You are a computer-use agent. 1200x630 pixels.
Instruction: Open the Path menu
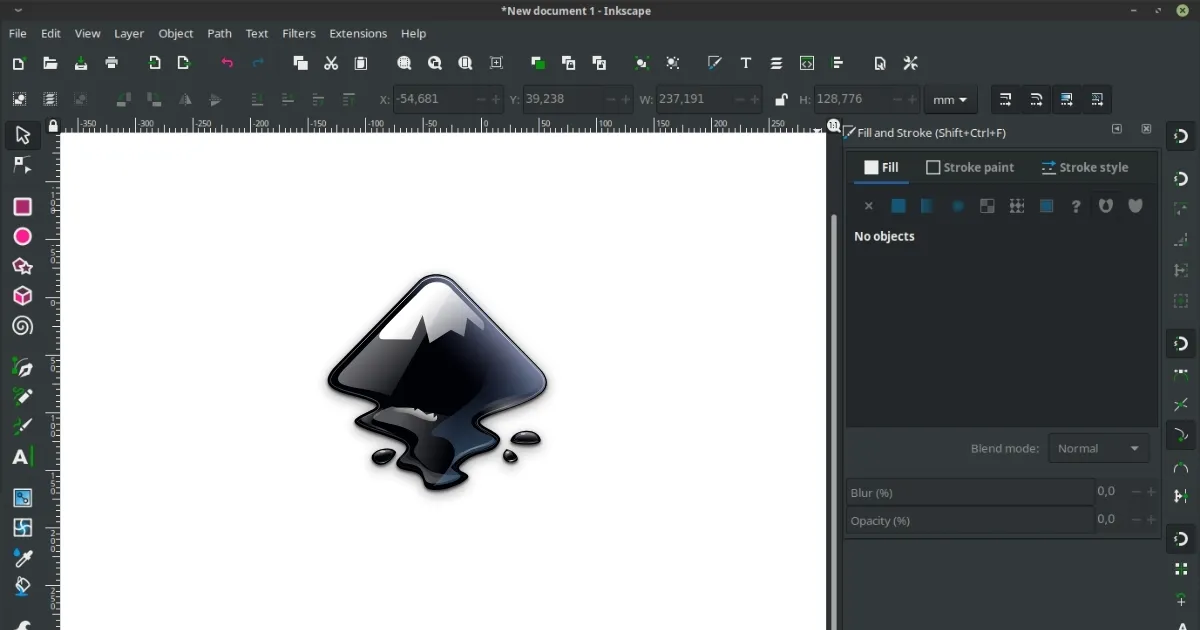pos(219,33)
